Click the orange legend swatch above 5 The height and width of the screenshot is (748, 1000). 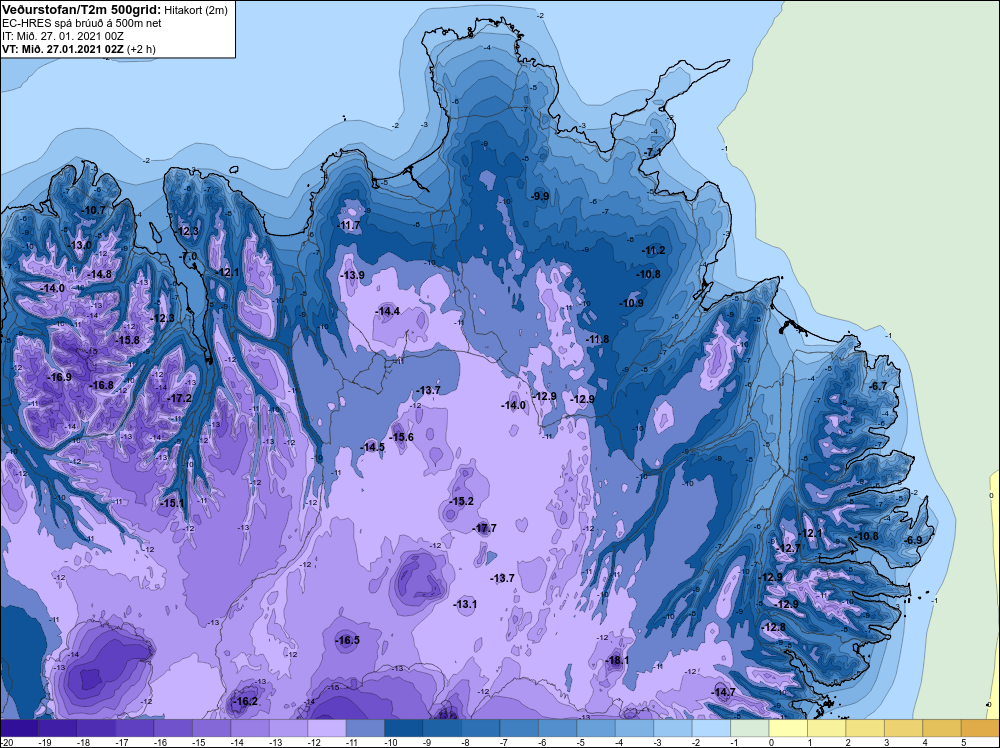pyautogui.click(x=981, y=728)
